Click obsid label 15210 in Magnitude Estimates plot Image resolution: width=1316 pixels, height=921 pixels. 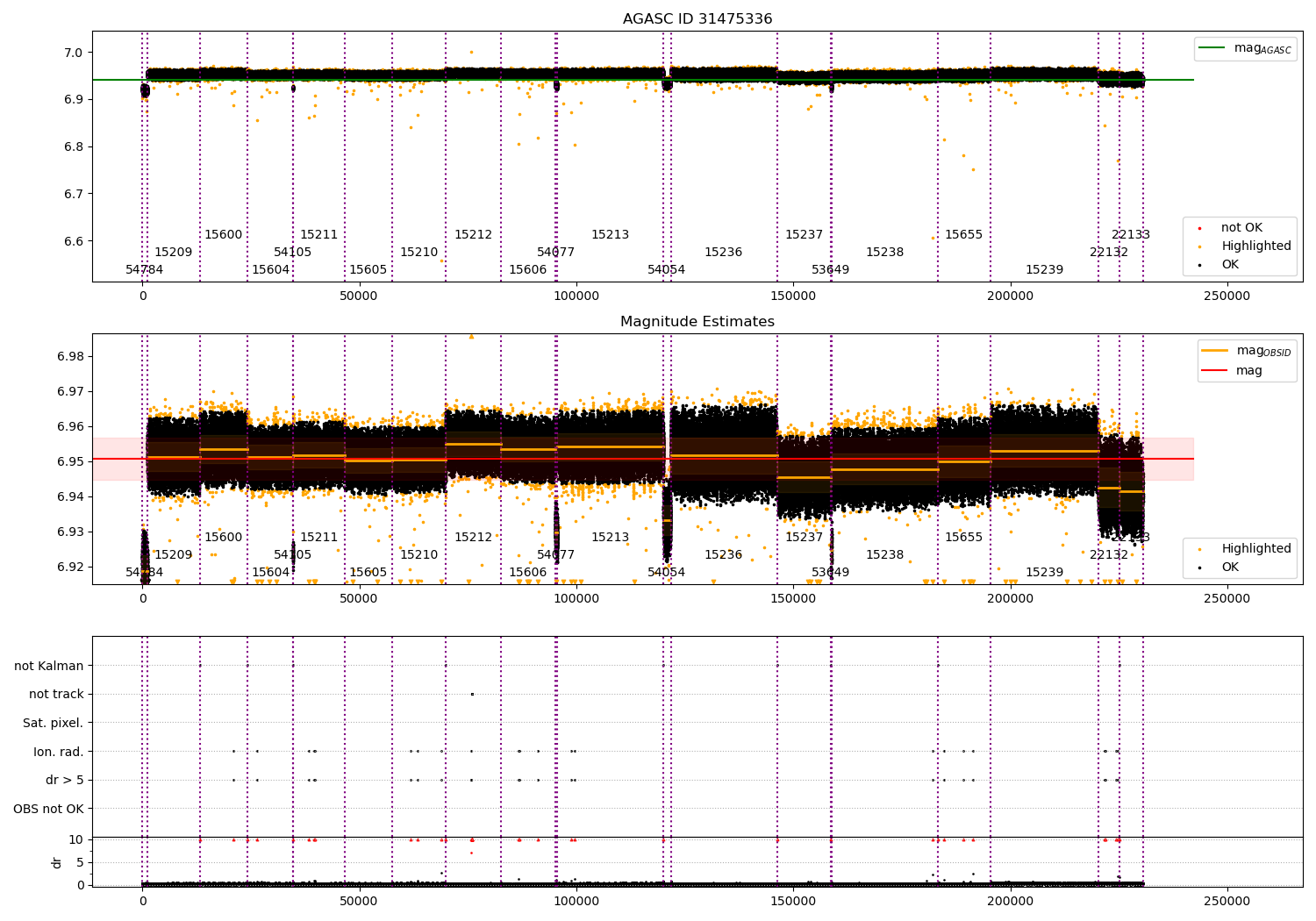[419, 555]
